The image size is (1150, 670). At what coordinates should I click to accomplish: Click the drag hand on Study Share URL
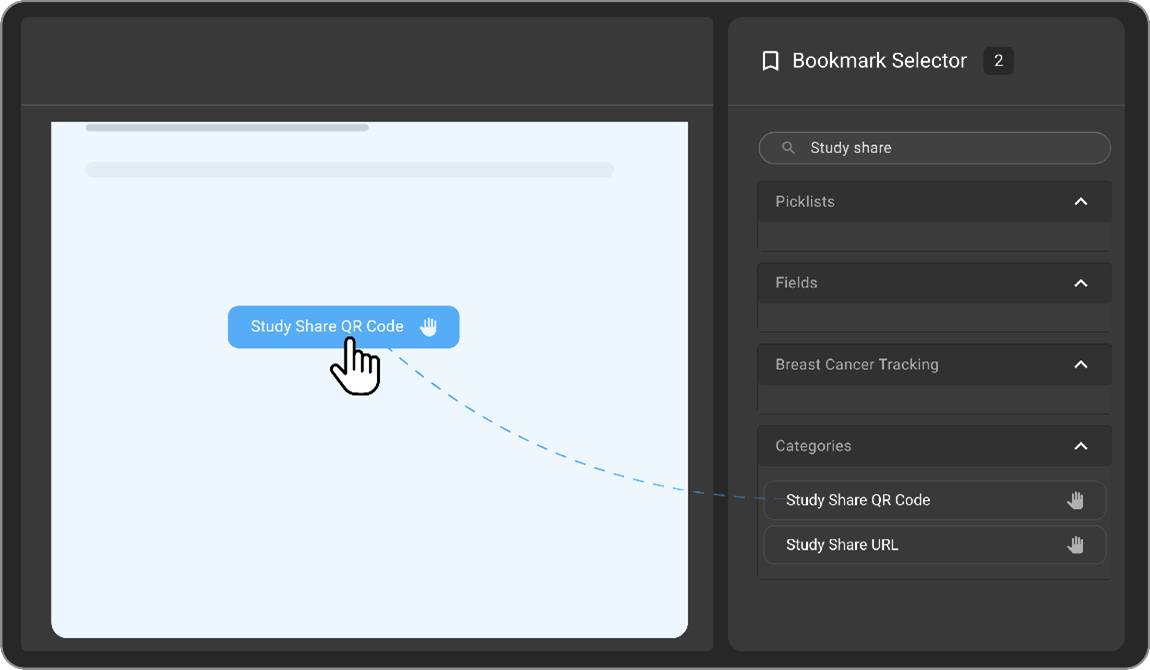(x=1075, y=545)
